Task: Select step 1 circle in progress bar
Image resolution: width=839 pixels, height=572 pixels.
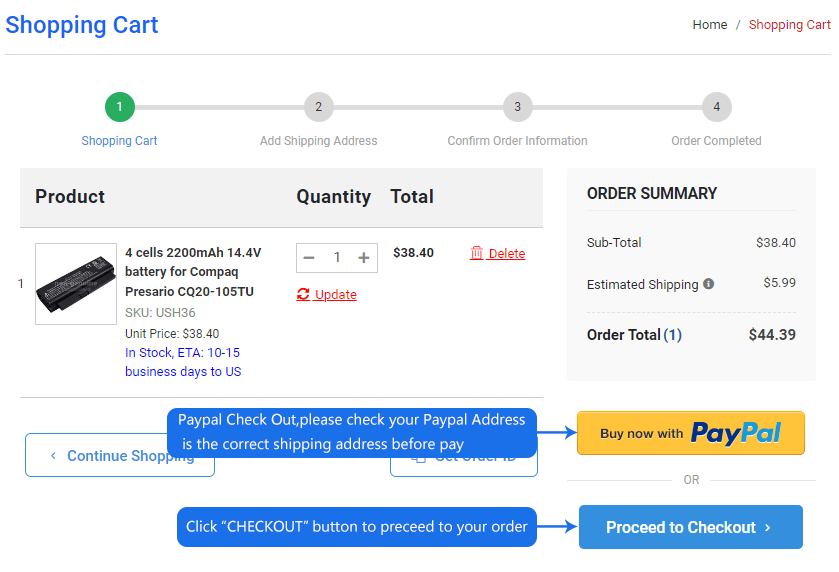Action: tap(119, 106)
